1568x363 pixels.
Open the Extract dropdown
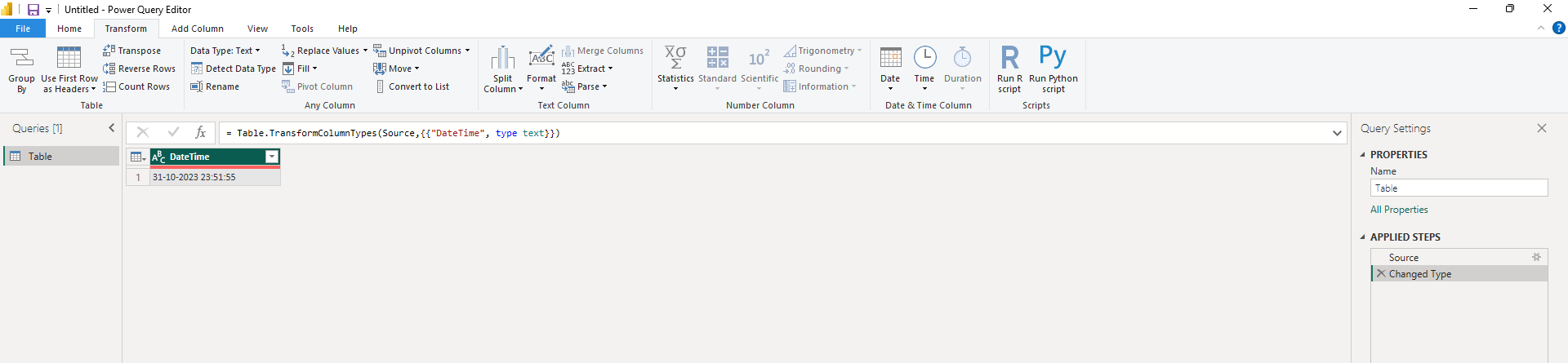click(587, 69)
